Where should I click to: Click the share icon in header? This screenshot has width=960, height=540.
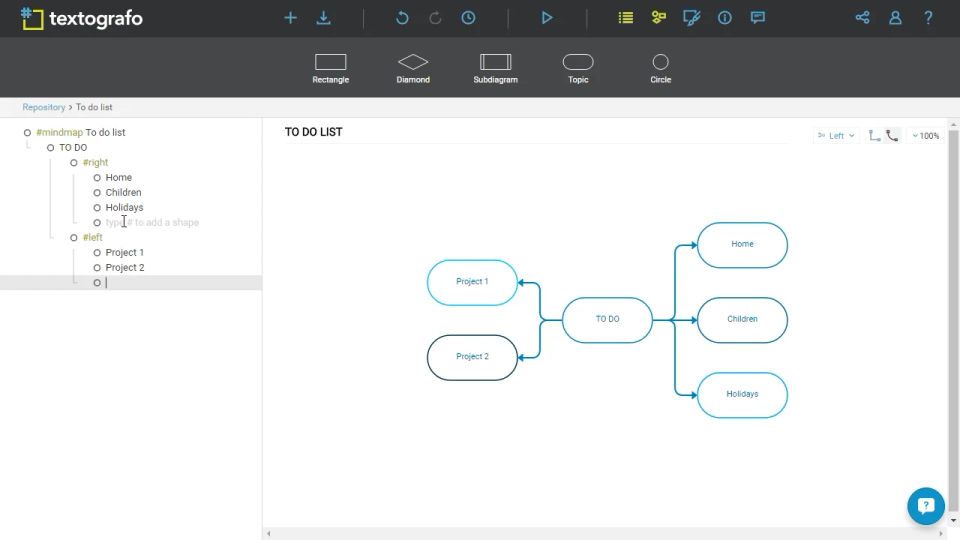[862, 18]
